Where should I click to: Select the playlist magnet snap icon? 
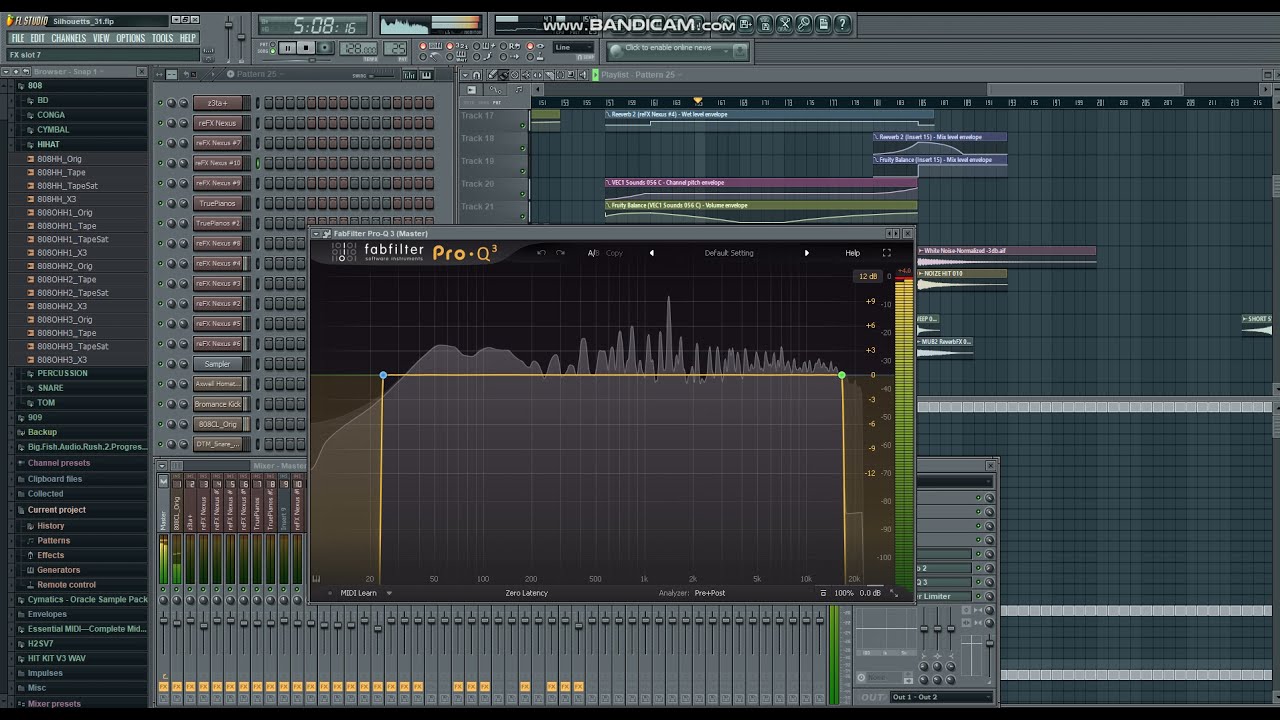[x=477, y=75]
